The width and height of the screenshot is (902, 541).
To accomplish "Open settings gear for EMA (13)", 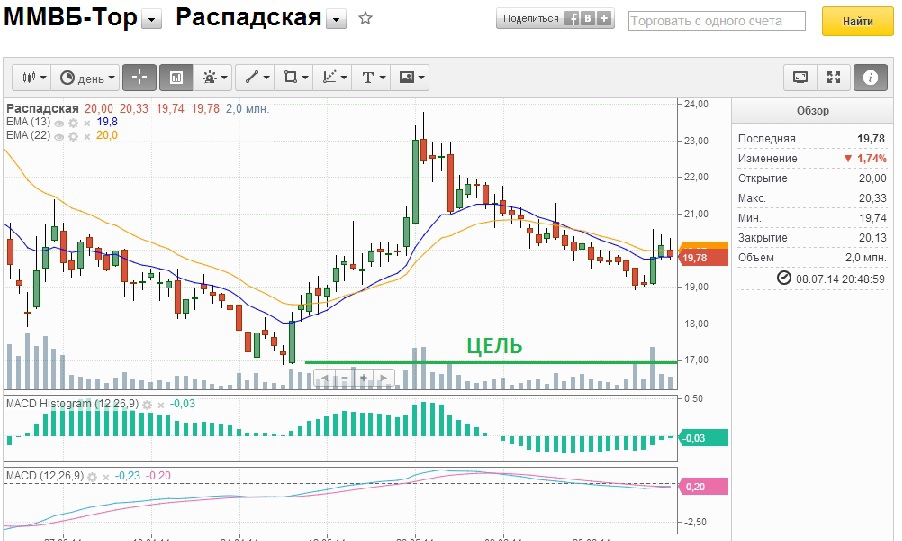I will [73, 122].
